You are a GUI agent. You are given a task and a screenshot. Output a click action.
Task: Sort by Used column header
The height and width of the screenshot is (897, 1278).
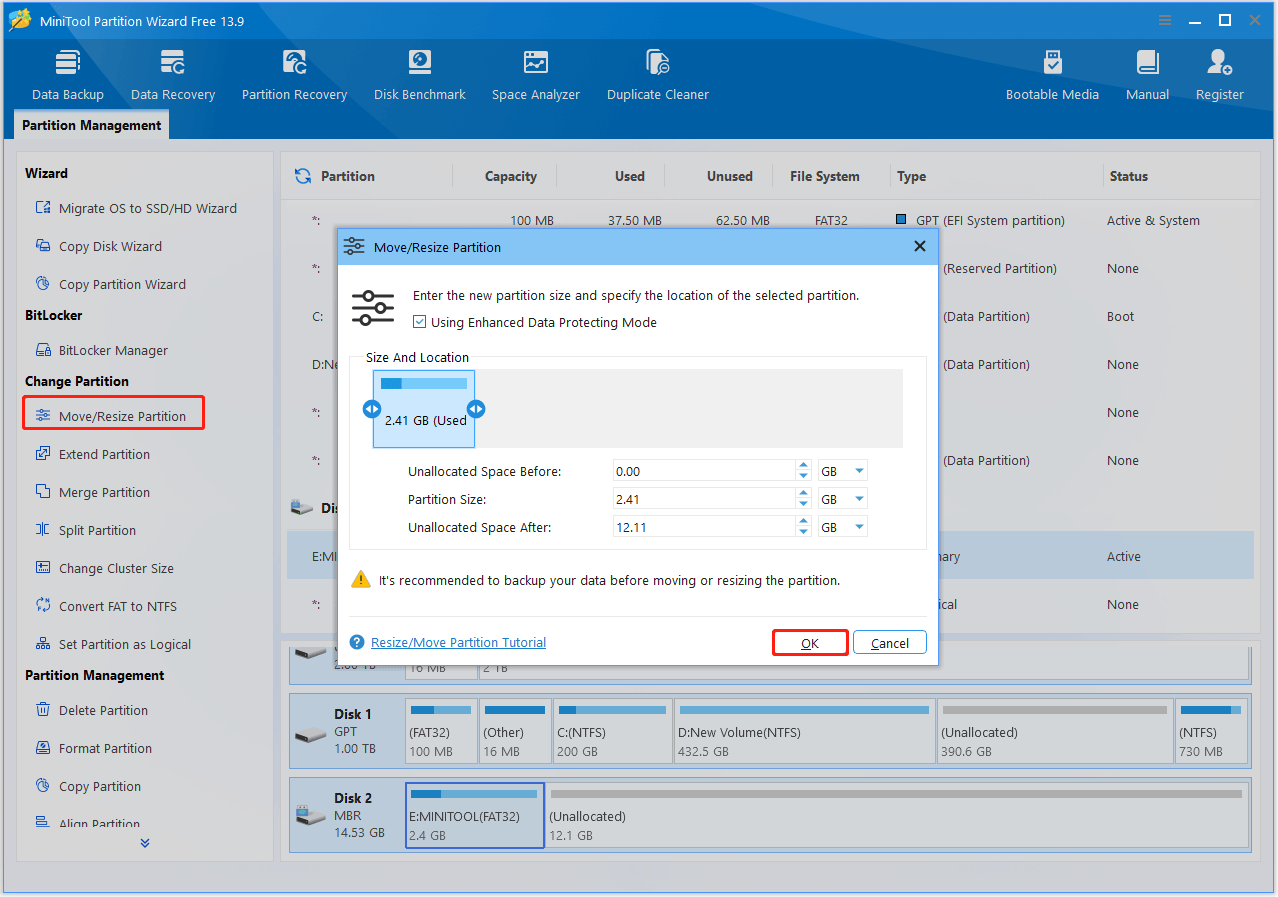[x=630, y=176]
